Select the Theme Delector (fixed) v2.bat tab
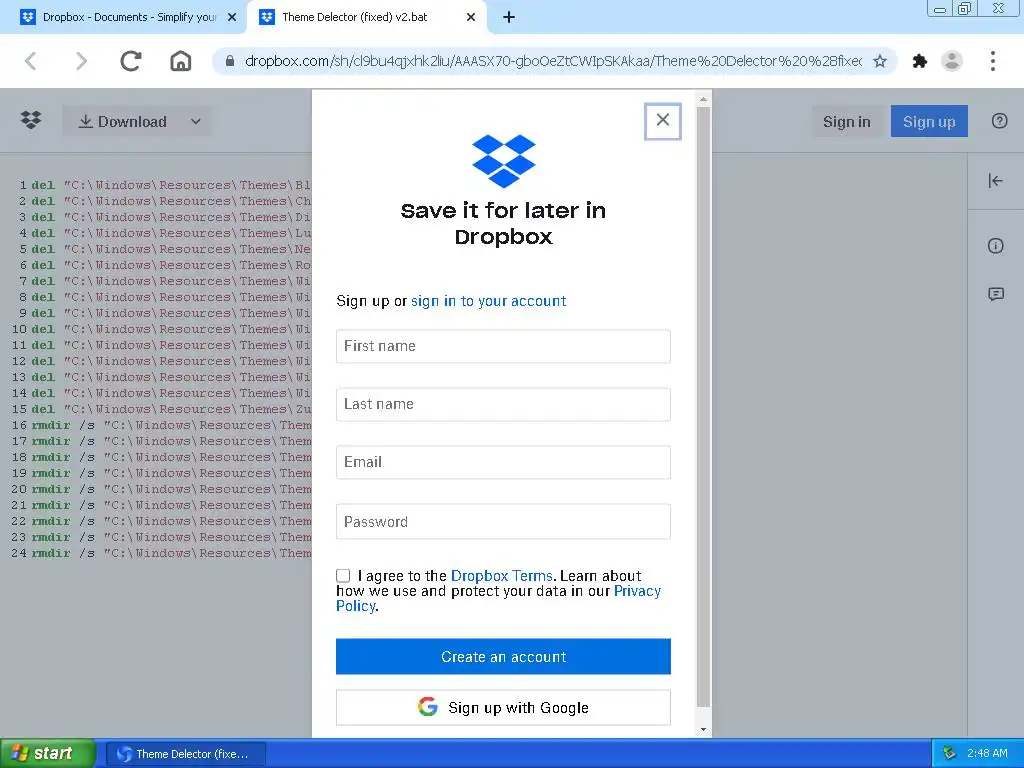This screenshot has height=768, width=1024. tap(366, 18)
